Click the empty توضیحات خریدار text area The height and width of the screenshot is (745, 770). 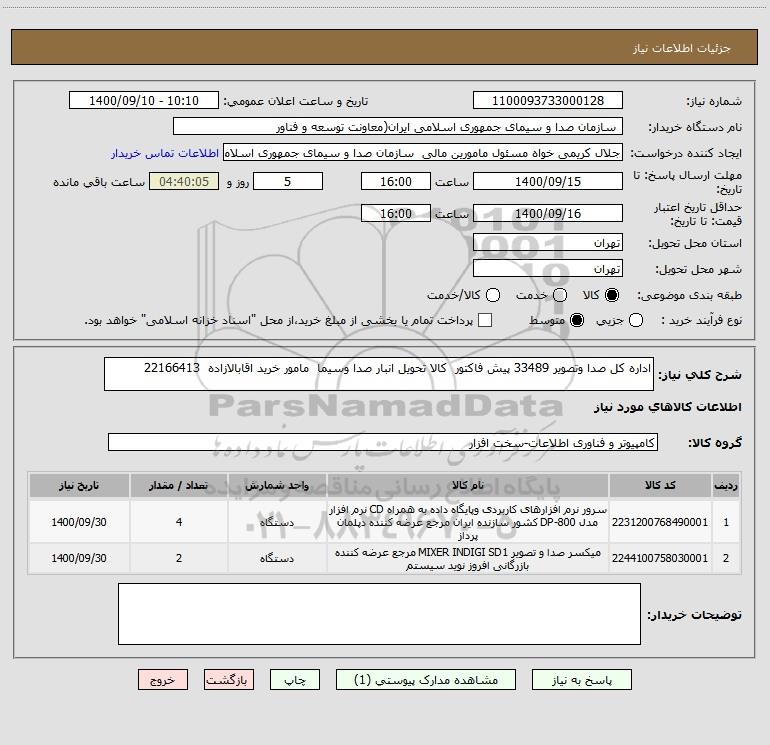[x=379, y=614]
